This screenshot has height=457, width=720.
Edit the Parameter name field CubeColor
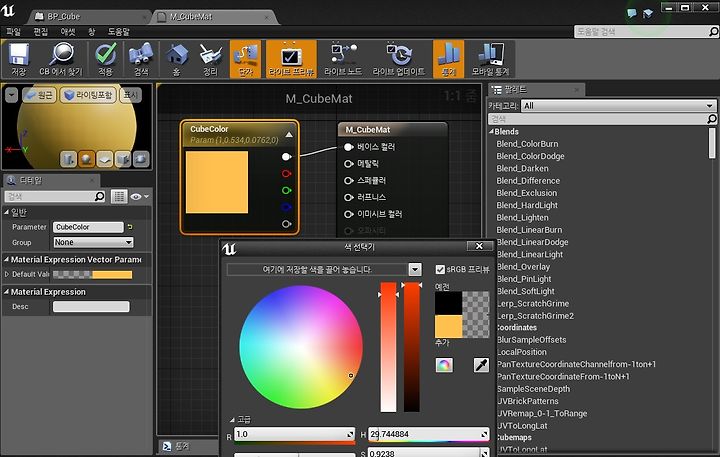pyautogui.click(x=88, y=227)
